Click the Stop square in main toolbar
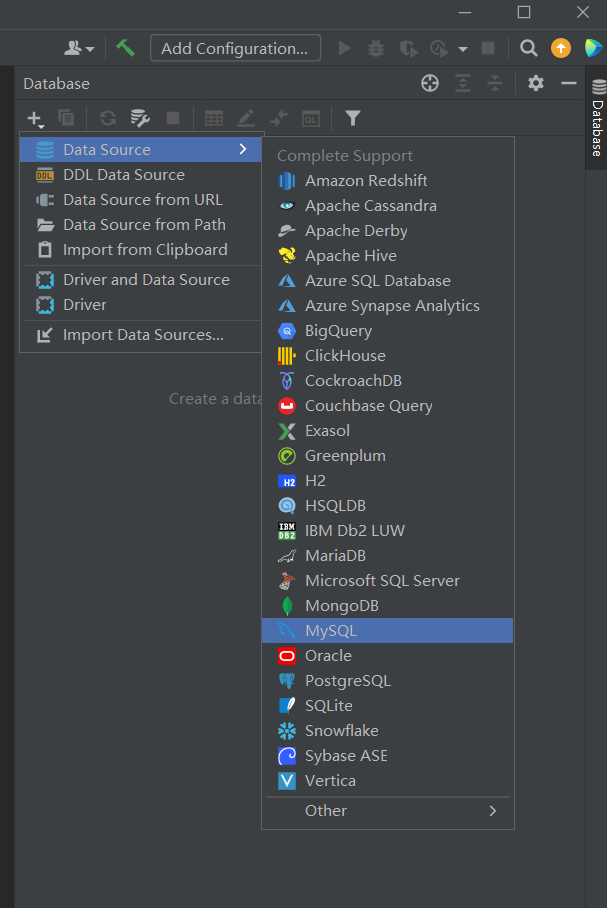Viewport: 607px width, 908px height. [488, 48]
